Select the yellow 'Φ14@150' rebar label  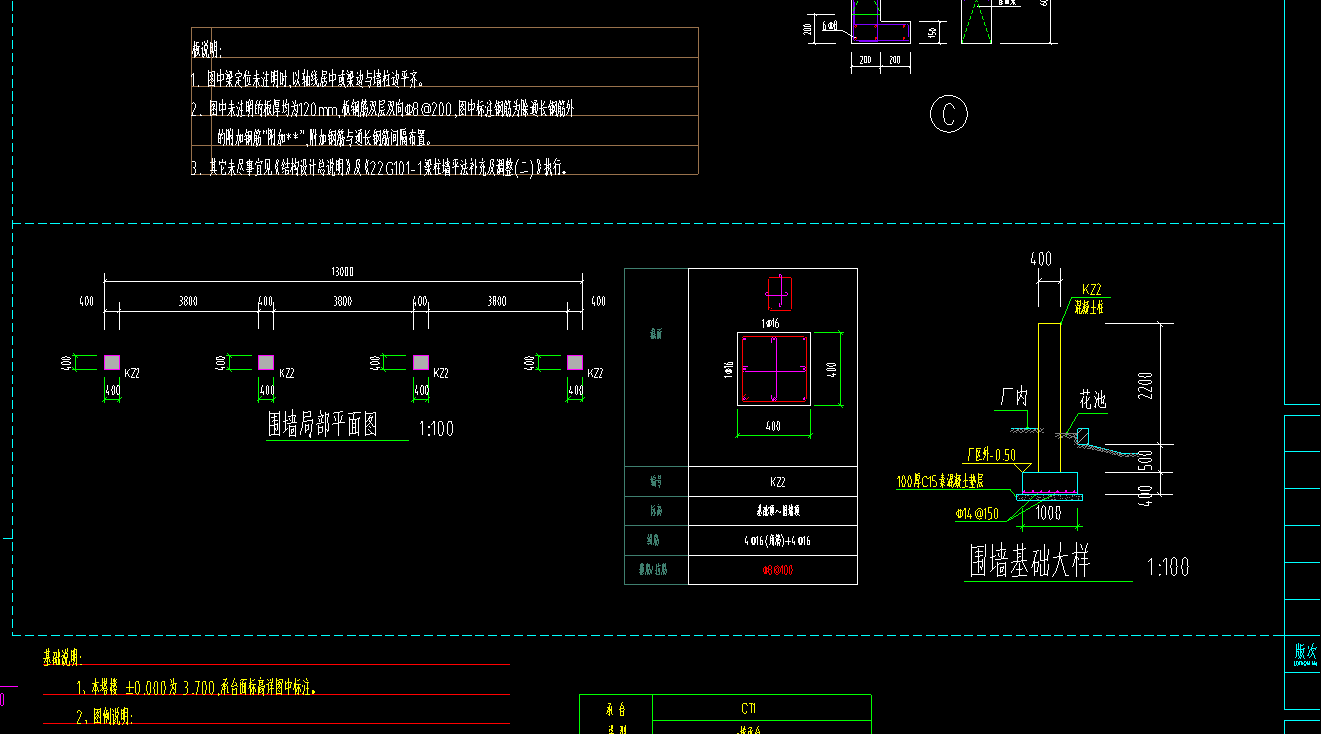click(x=977, y=514)
